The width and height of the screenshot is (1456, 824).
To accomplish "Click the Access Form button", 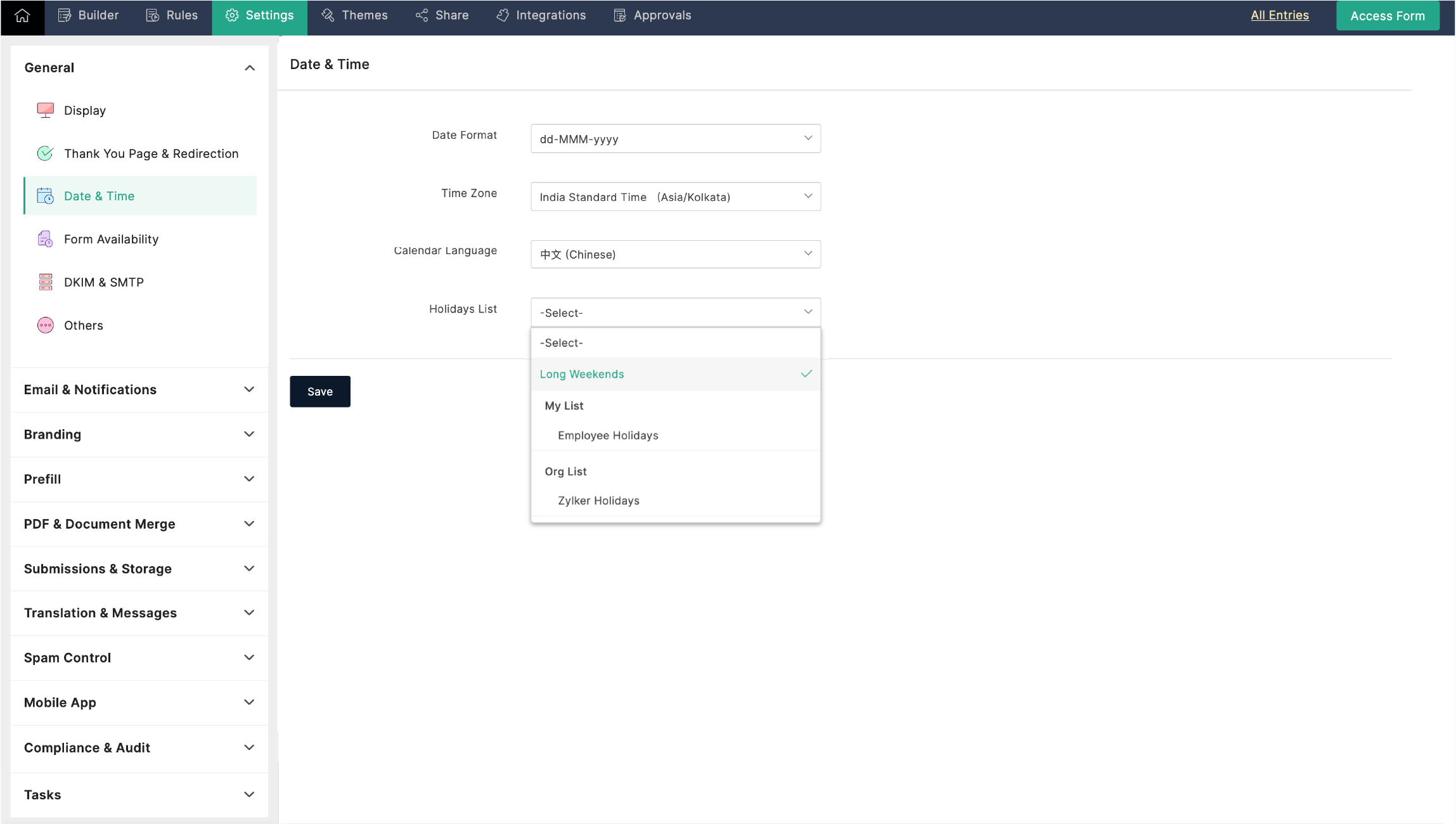I will [1388, 15].
